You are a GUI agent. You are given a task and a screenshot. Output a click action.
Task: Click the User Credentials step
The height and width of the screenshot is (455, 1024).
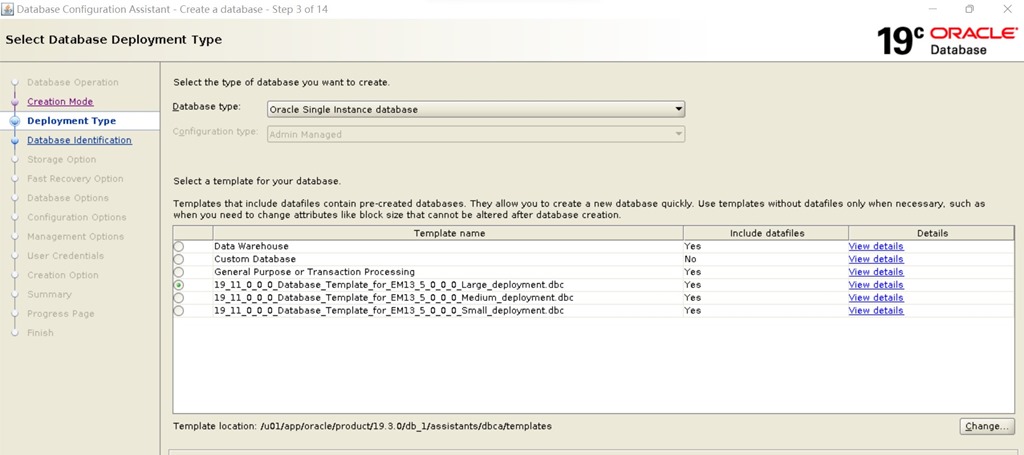click(65, 256)
